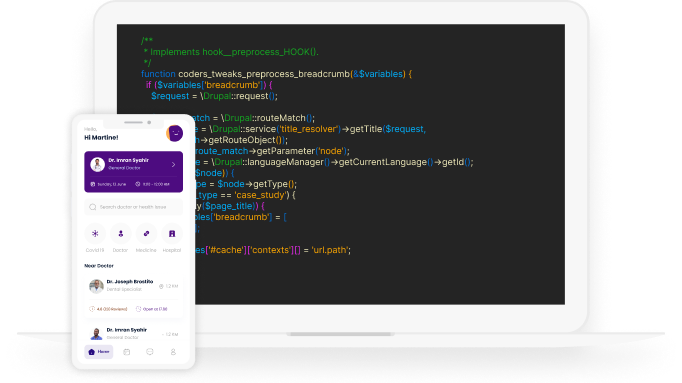
Task: Click the clock icon beside the appointment time
Action: point(137,184)
